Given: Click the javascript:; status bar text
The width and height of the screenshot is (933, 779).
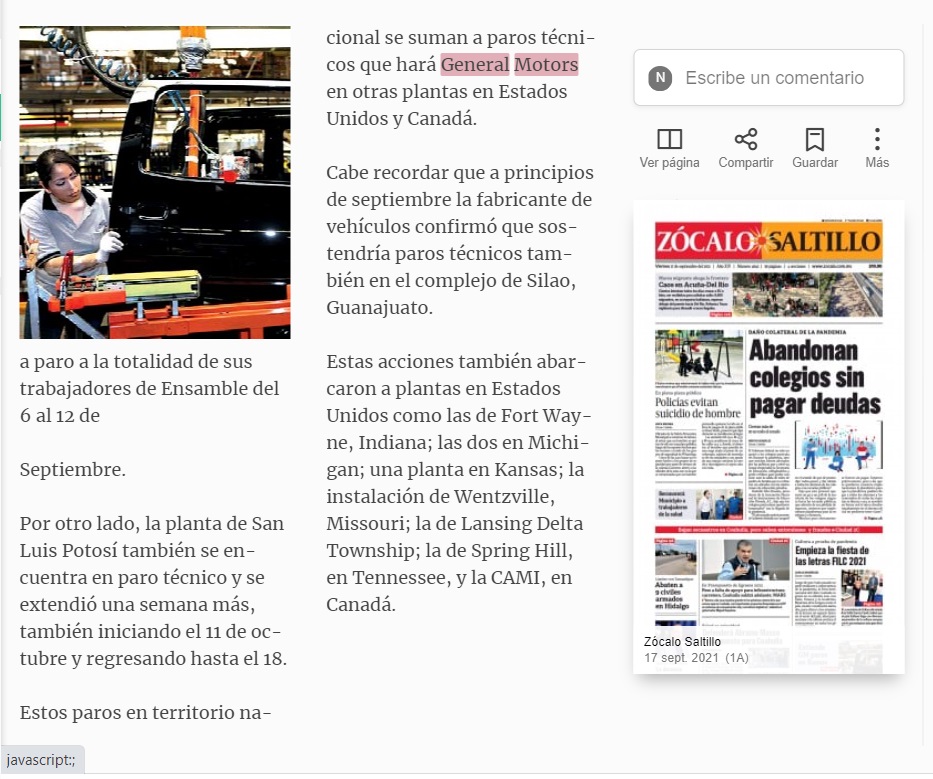Looking at the screenshot, I should click(x=41, y=760).
